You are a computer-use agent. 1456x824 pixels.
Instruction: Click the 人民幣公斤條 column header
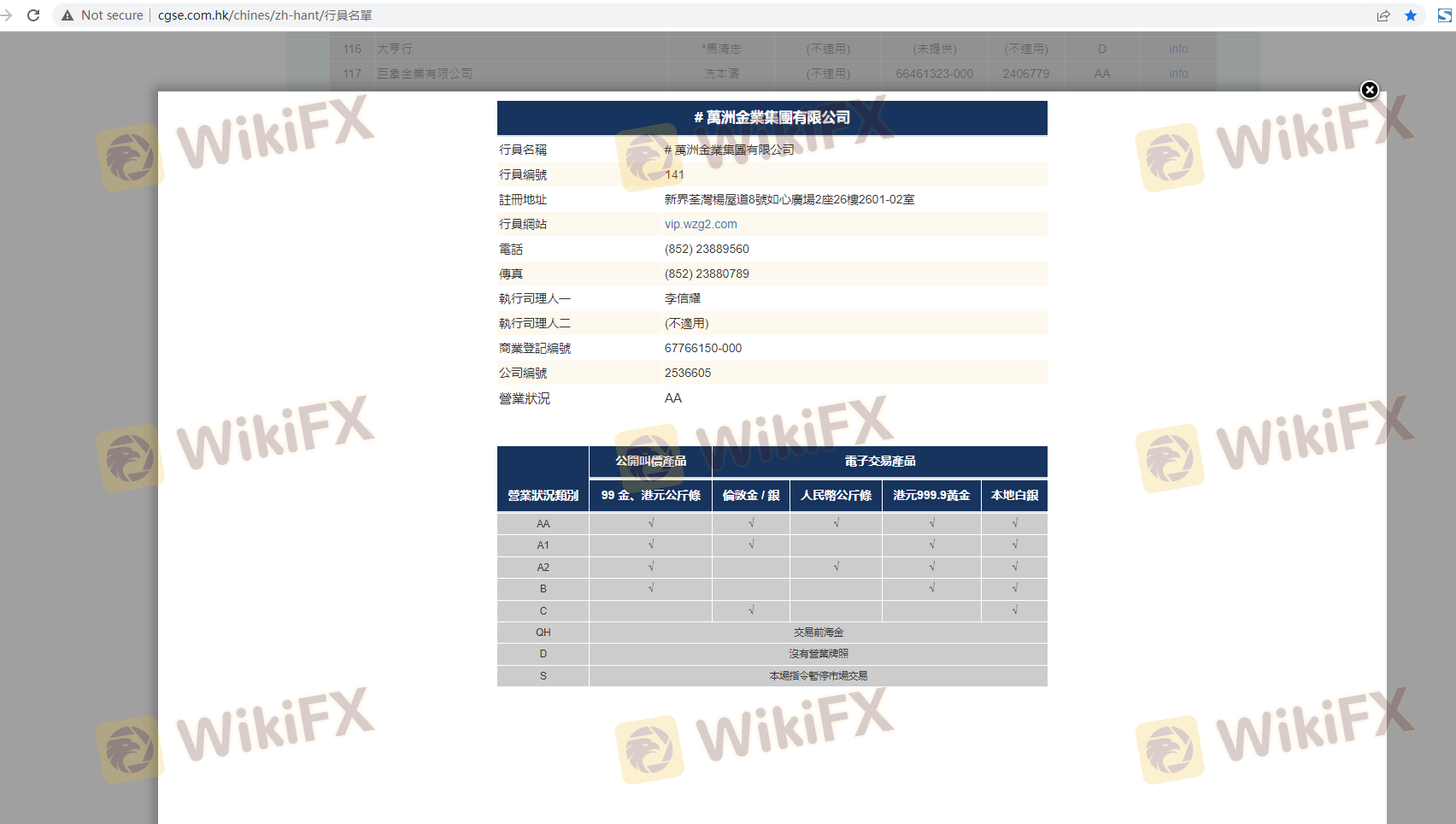(836, 495)
